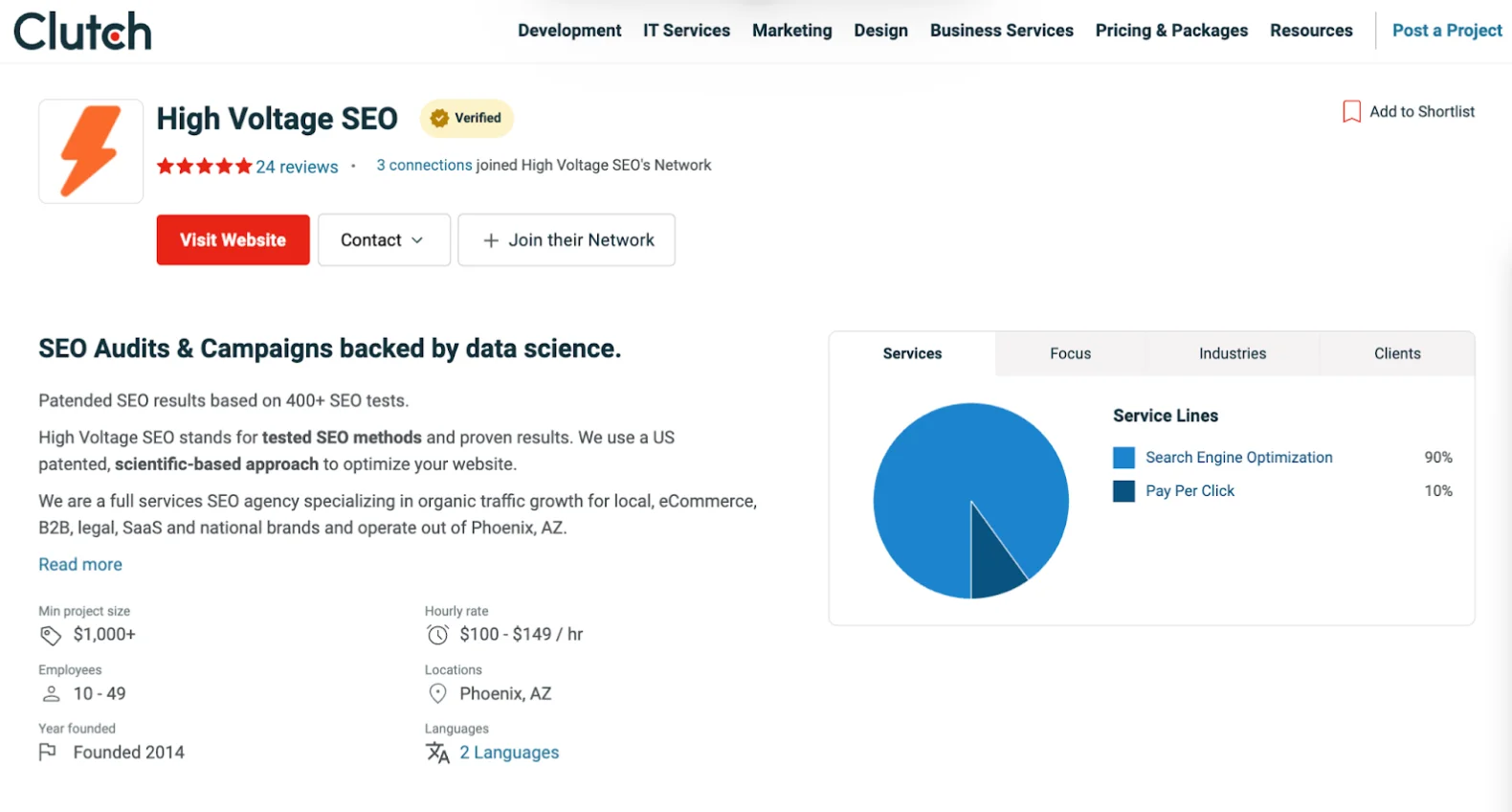Click Pay Per Click service link
Image resolution: width=1512 pixels, height=812 pixels.
1190,491
